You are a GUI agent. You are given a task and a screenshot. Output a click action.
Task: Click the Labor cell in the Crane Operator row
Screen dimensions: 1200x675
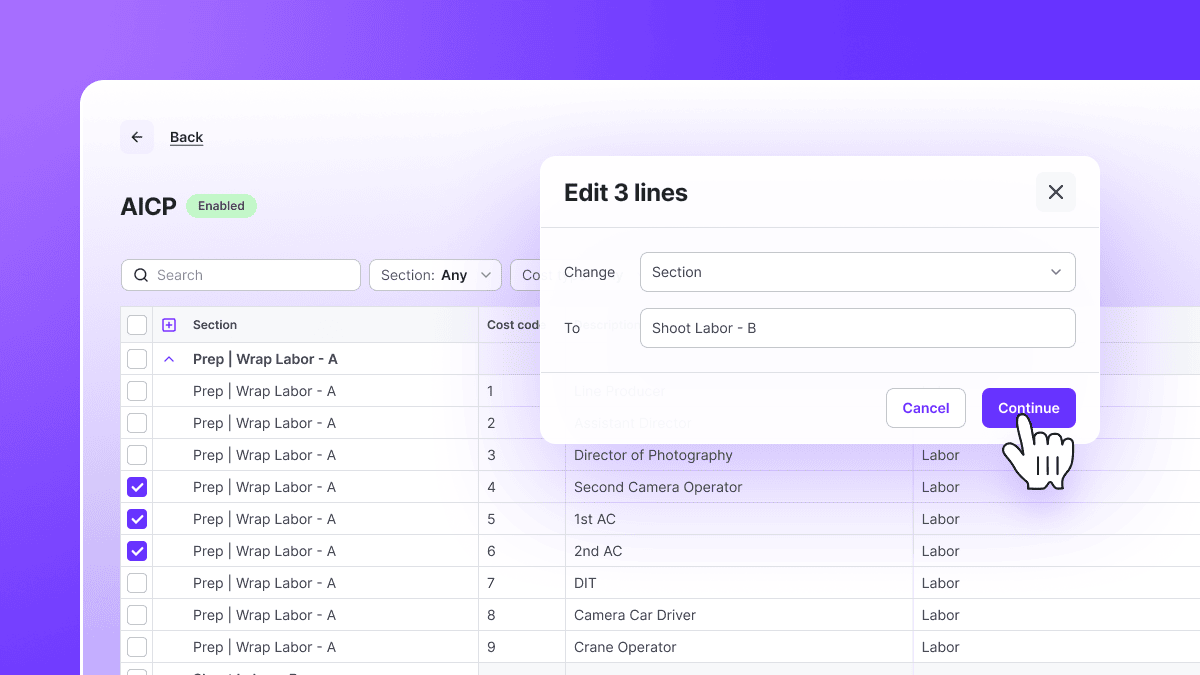(x=1056, y=647)
